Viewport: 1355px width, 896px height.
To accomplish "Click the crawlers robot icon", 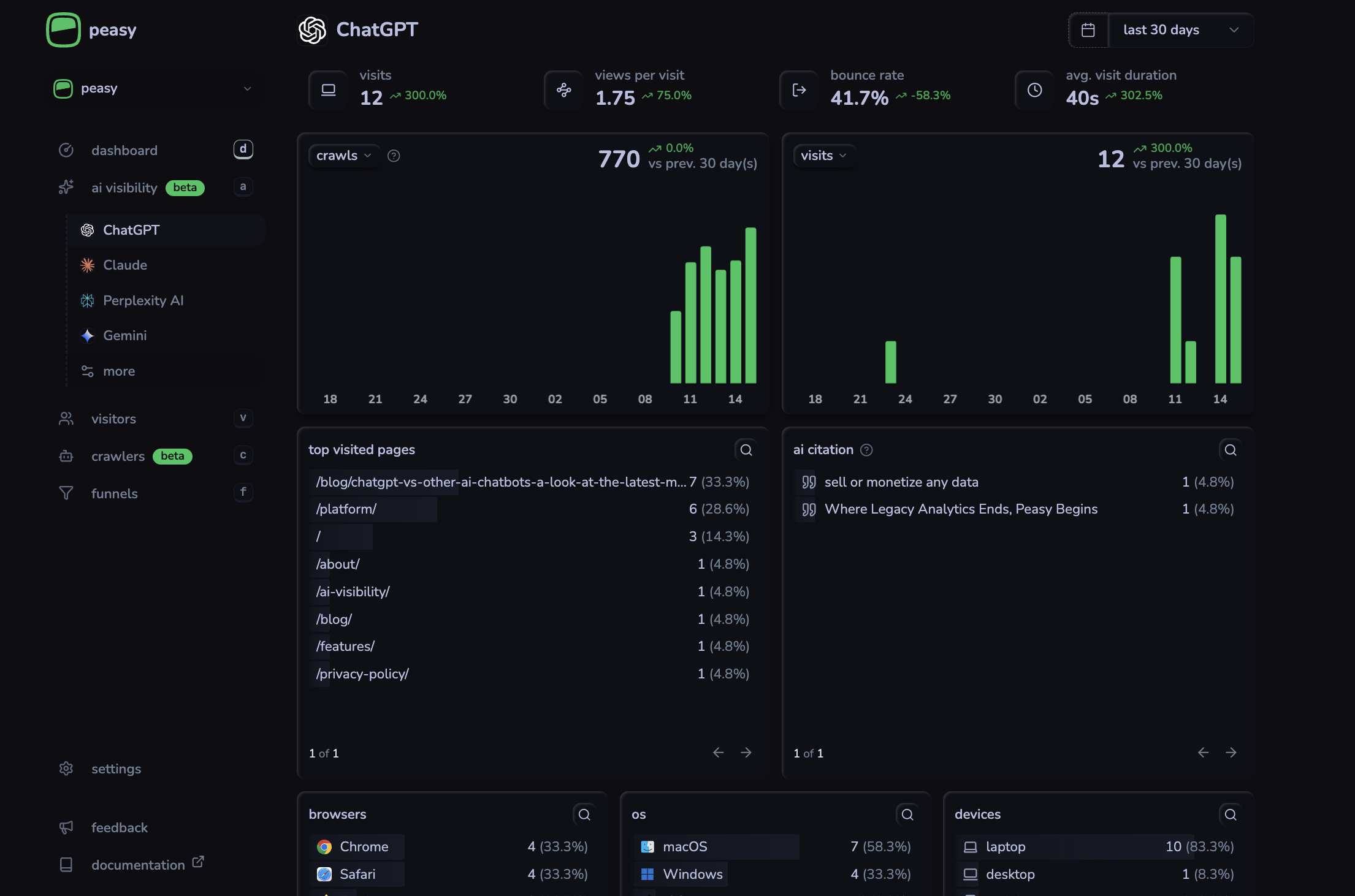I will [66, 456].
